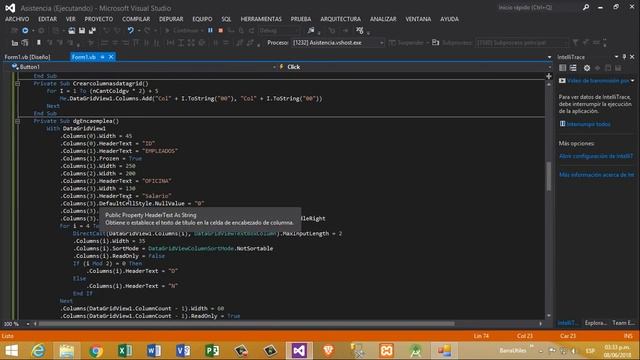Open Word from the taskbar
The height and width of the screenshot is (360, 640).
tap(154, 351)
